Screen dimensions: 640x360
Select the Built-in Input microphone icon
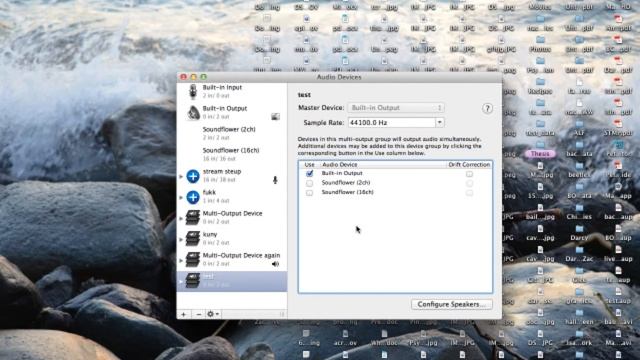tap(193, 91)
